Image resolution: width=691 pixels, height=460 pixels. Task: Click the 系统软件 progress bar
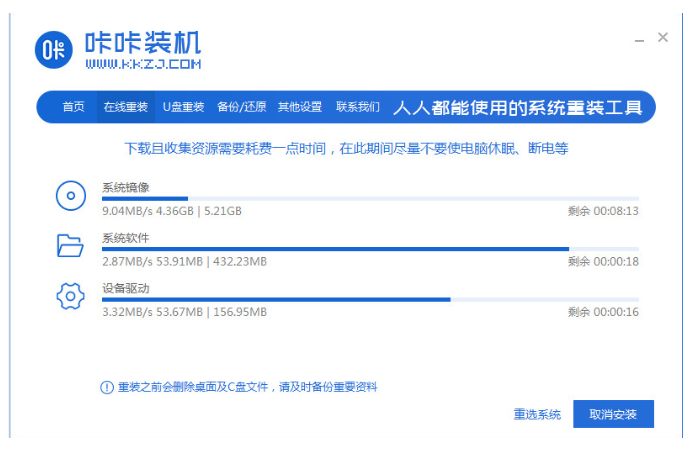click(370, 249)
